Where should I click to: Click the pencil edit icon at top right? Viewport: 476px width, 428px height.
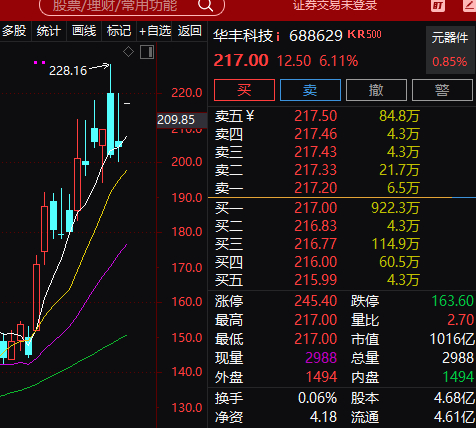(x=470, y=5)
